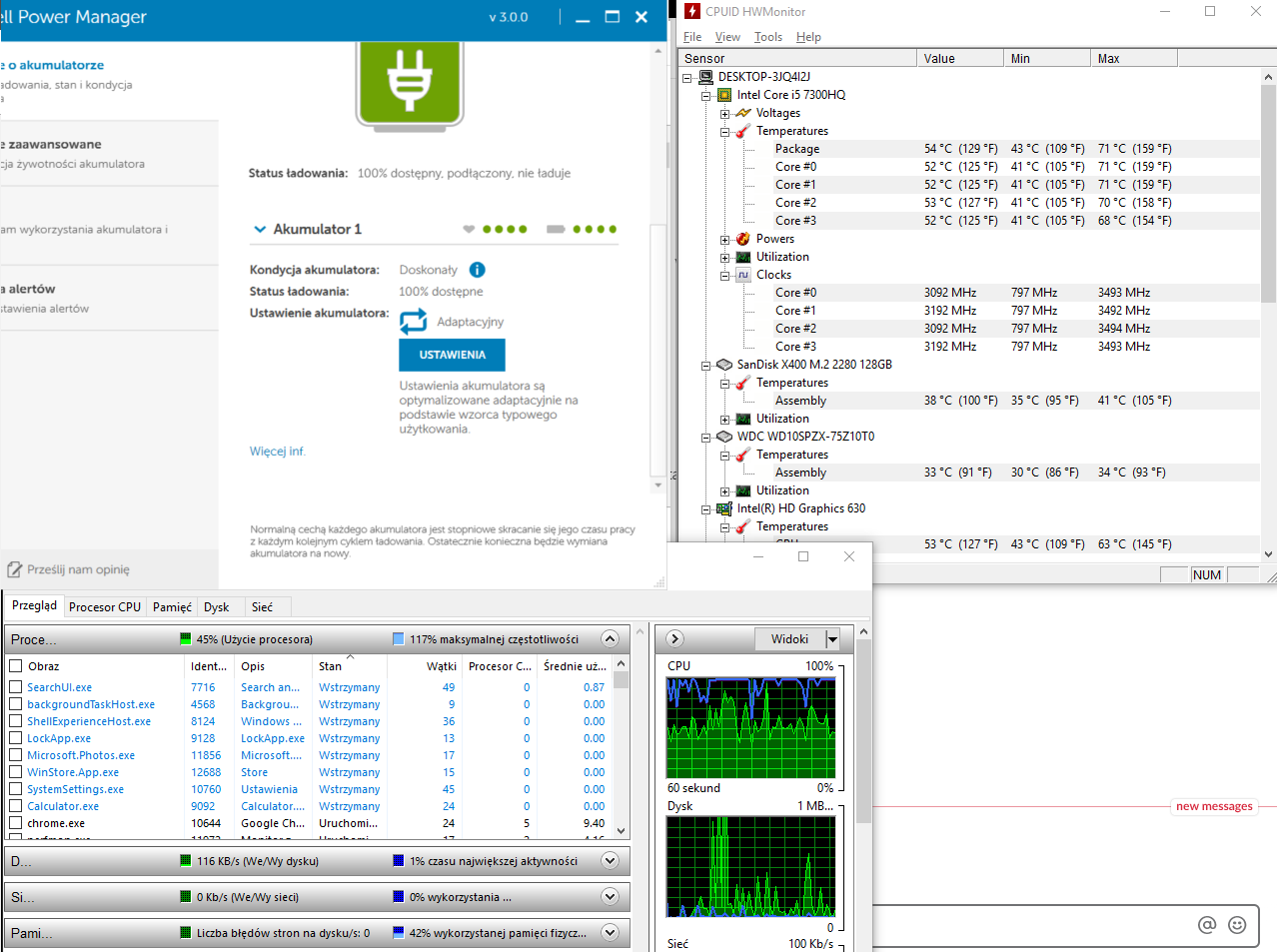Collapse the Akumulator 1 section
Screen dimensions: 1277x952
click(260, 229)
